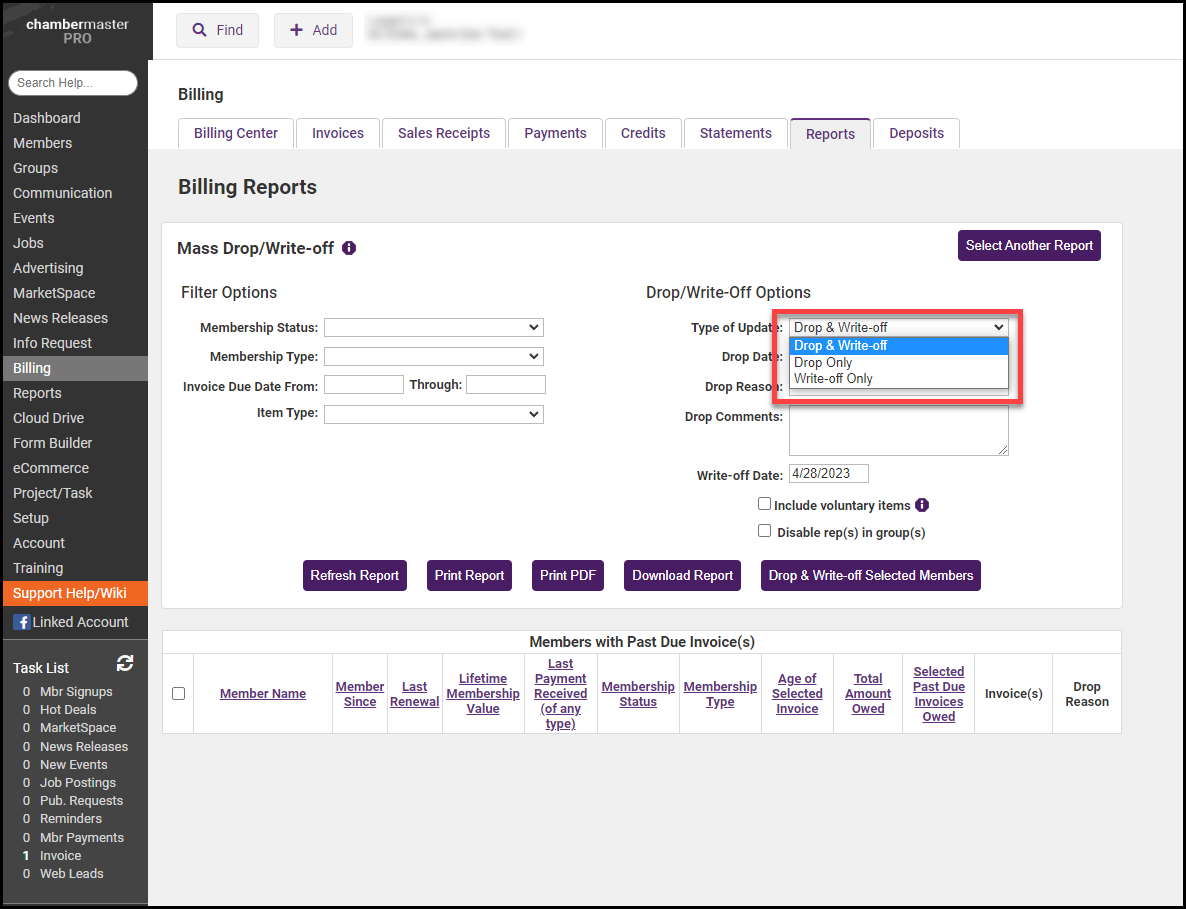Image resolution: width=1186 pixels, height=909 pixels.
Task: Switch to the Invoices tab
Action: point(338,133)
